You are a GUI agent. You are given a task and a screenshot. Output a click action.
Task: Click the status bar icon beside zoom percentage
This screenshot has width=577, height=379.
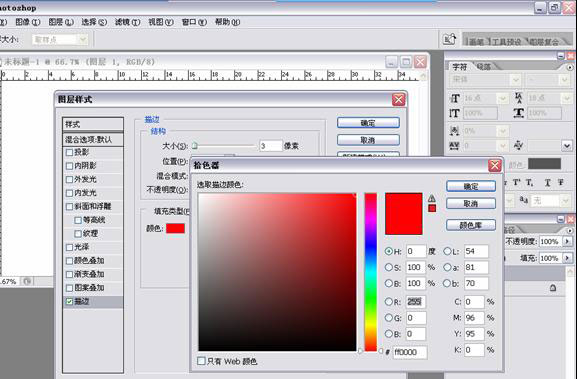[27, 281]
